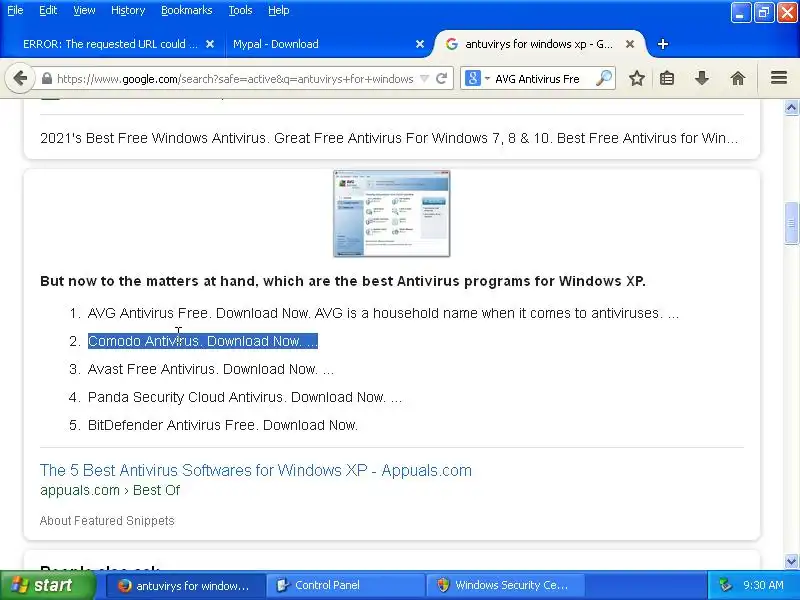Open the History menu
Viewport: 800px width, 600px height.
pyautogui.click(x=128, y=10)
